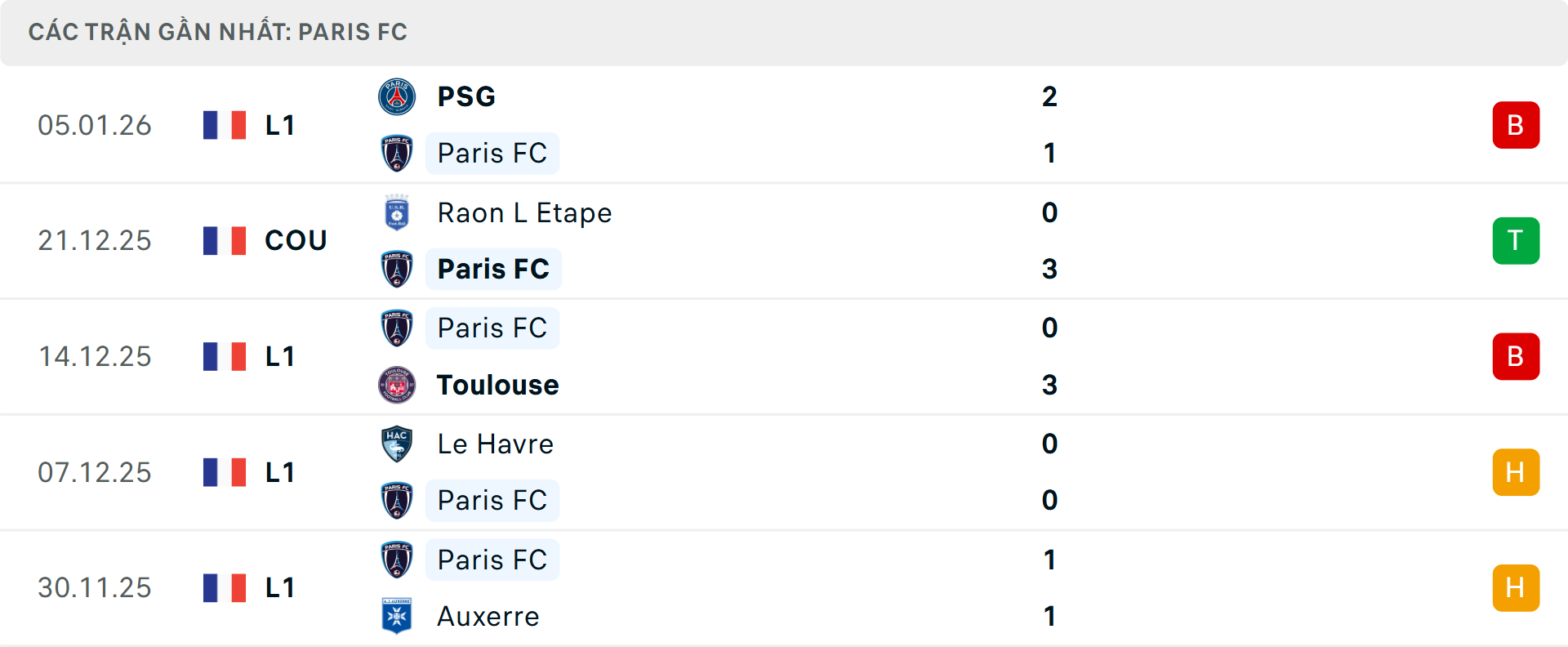1568x647 pixels.
Task: Open the Toulouse team link
Action: pos(497,385)
